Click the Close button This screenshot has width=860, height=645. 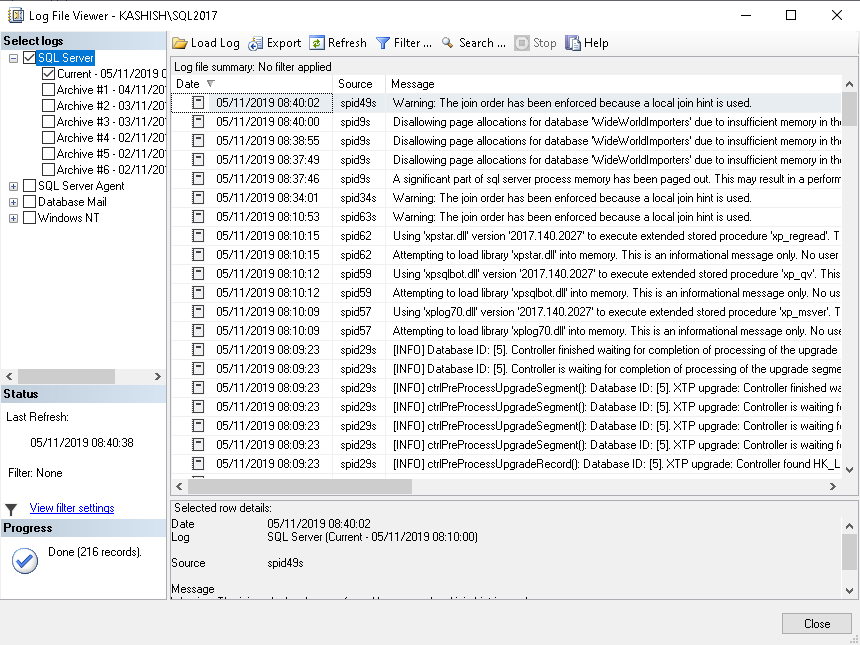click(817, 624)
